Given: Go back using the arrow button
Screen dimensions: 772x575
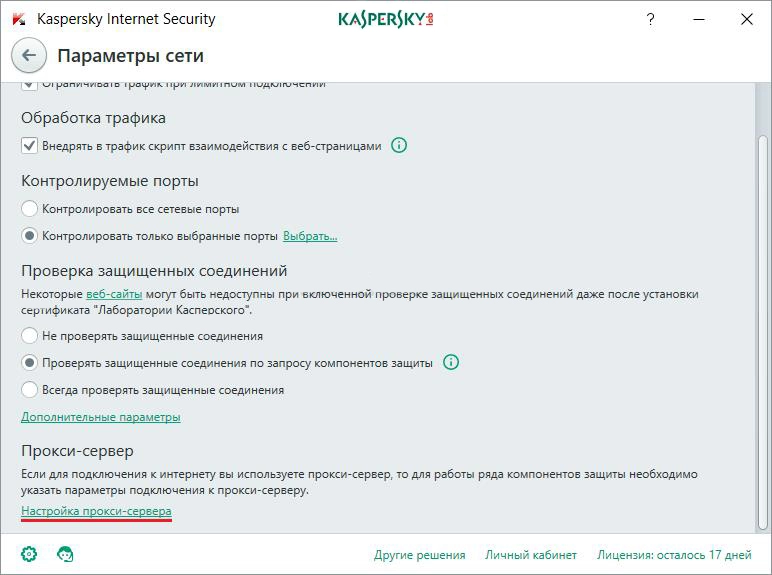Looking at the screenshot, I should (x=29, y=55).
